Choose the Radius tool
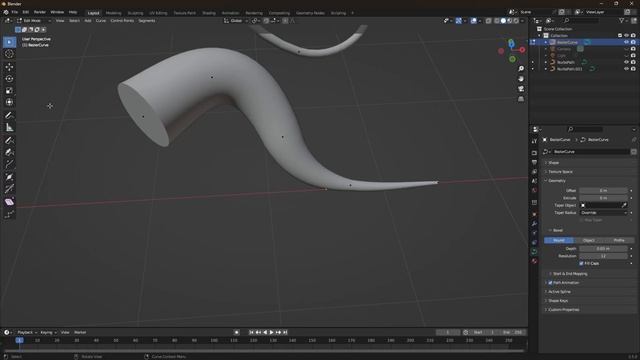The height and width of the screenshot is (360, 640). tap(9, 177)
